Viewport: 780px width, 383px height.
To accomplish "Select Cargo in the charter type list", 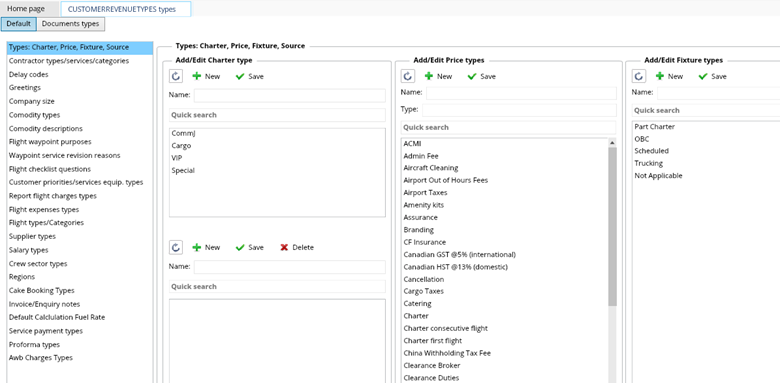I will [181, 146].
